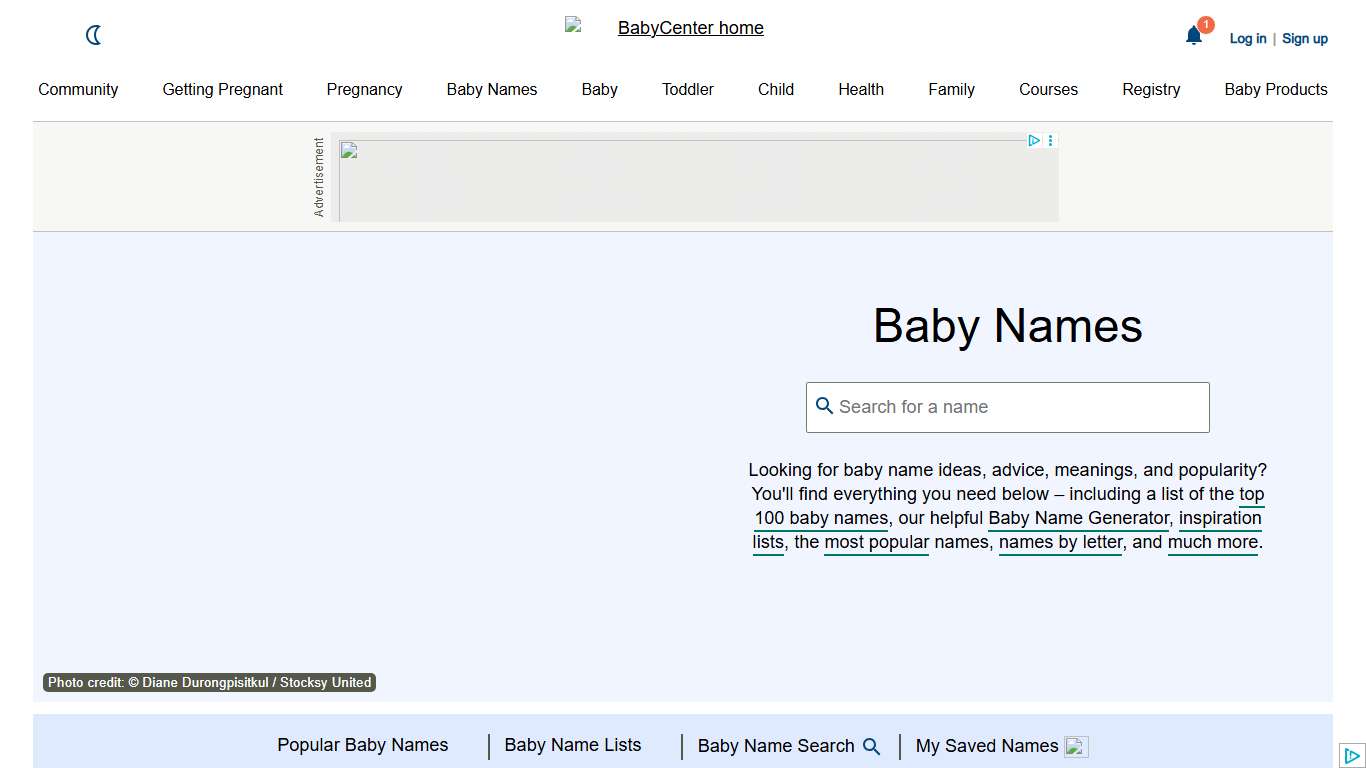Open the Baby Names menu
This screenshot has width=1366, height=768.
click(x=491, y=89)
